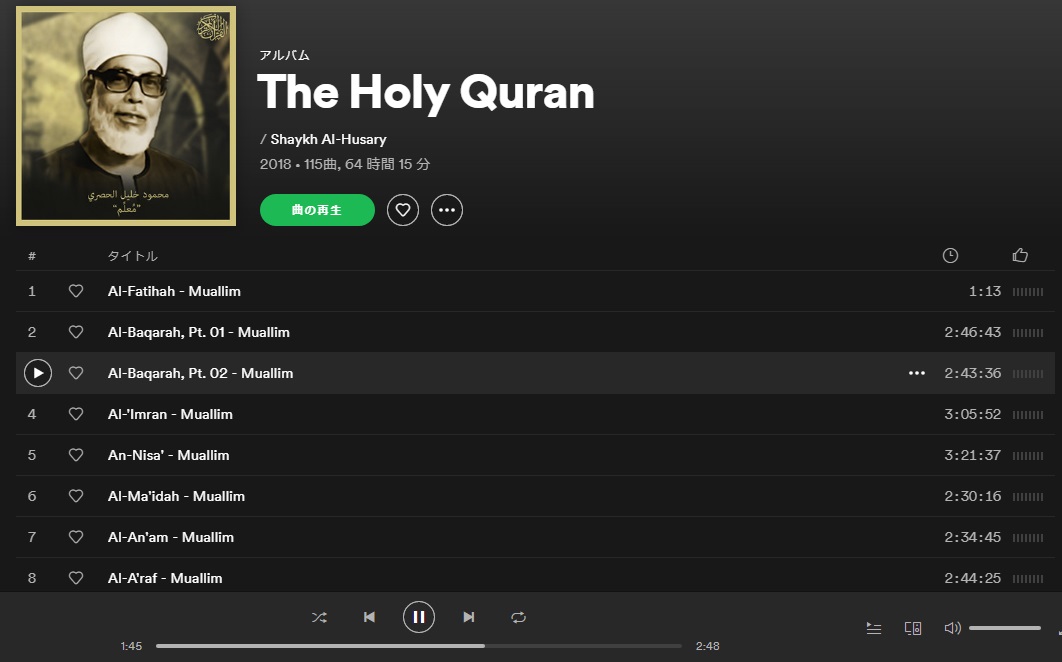Save album with heart next to play button
This screenshot has width=1062, height=662.
[403, 210]
